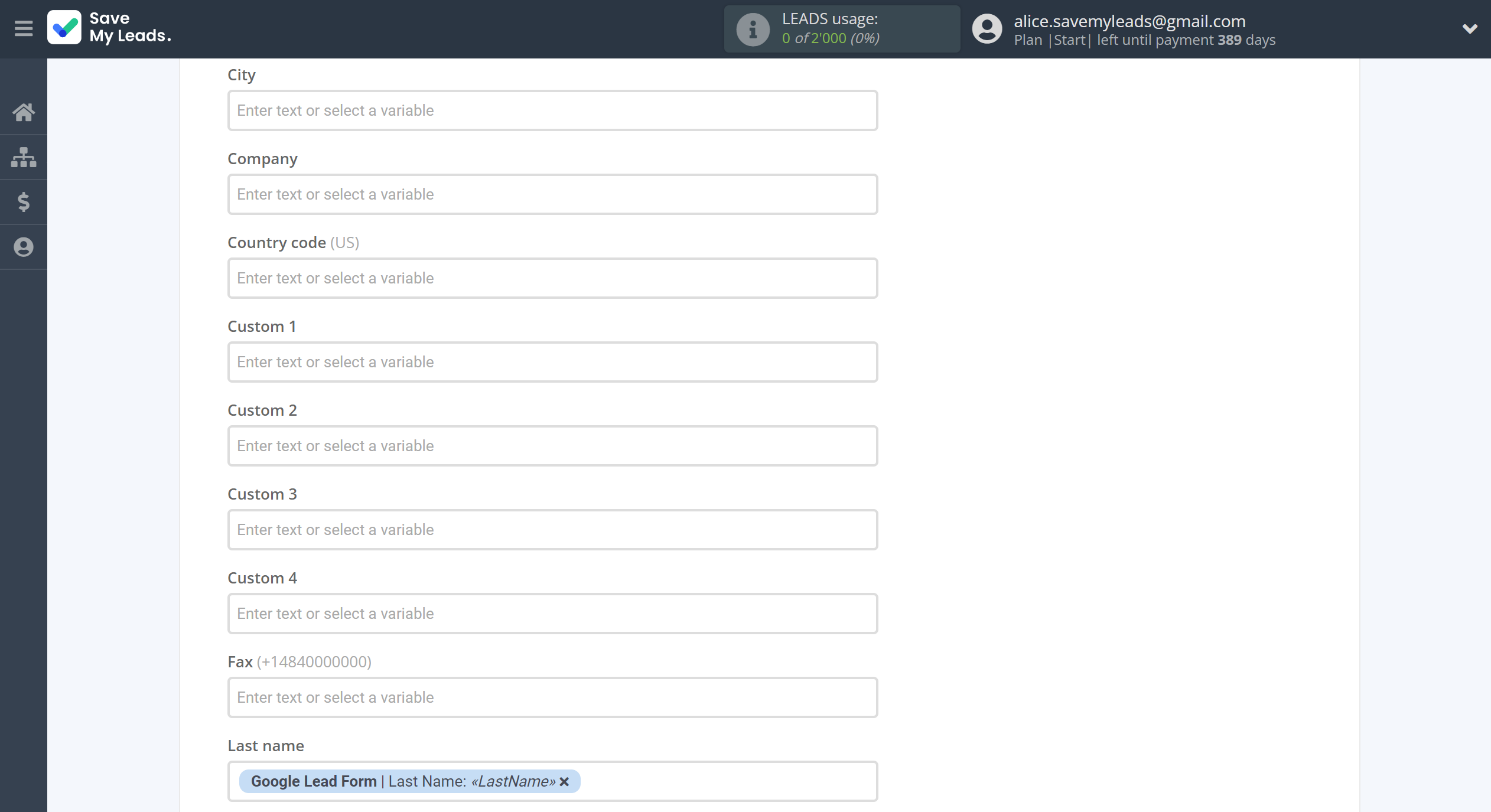This screenshot has height=812, width=1491.
Task: Click the Custom 3 label
Action: 262,494
